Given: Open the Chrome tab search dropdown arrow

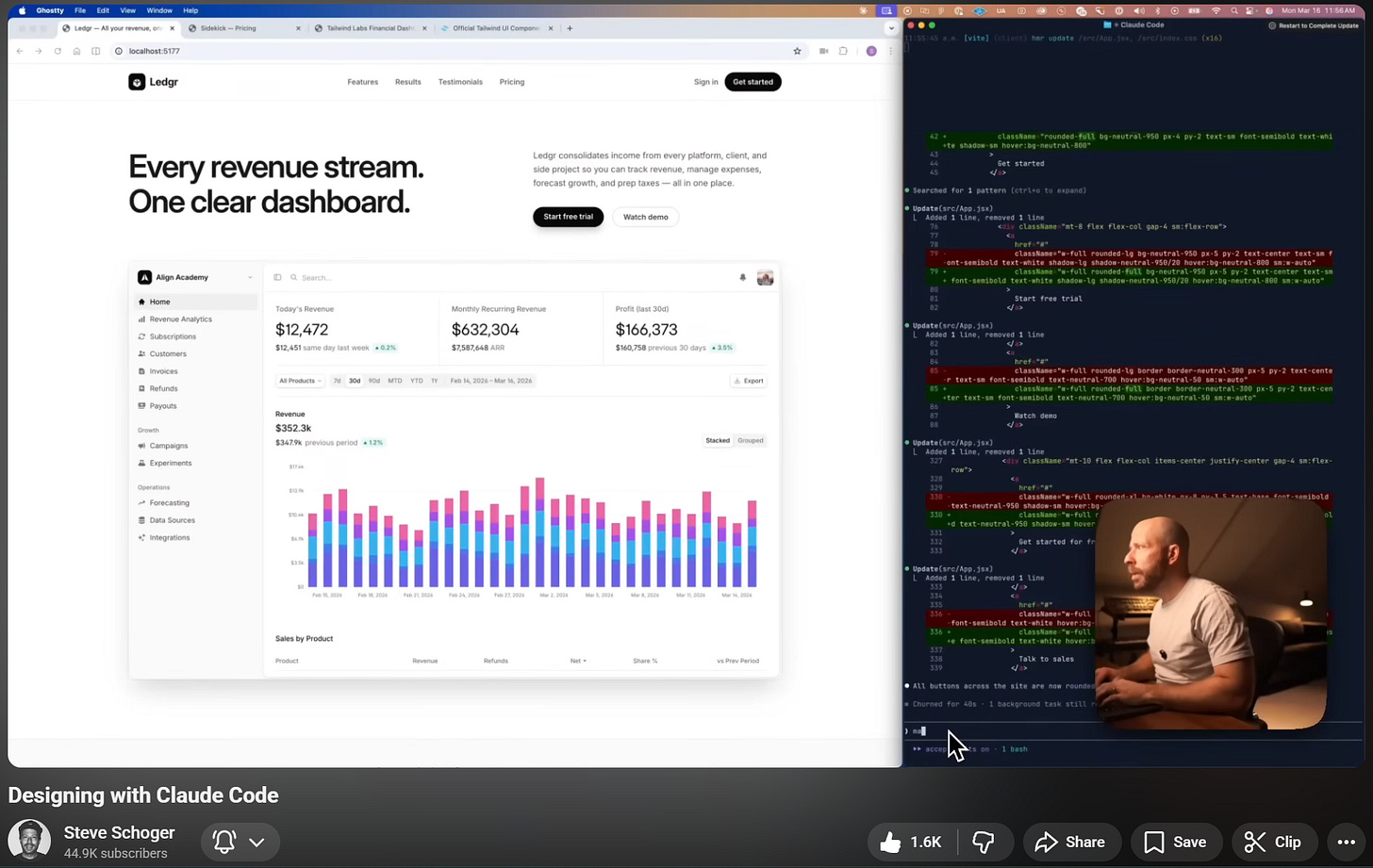Looking at the screenshot, I should click(891, 28).
